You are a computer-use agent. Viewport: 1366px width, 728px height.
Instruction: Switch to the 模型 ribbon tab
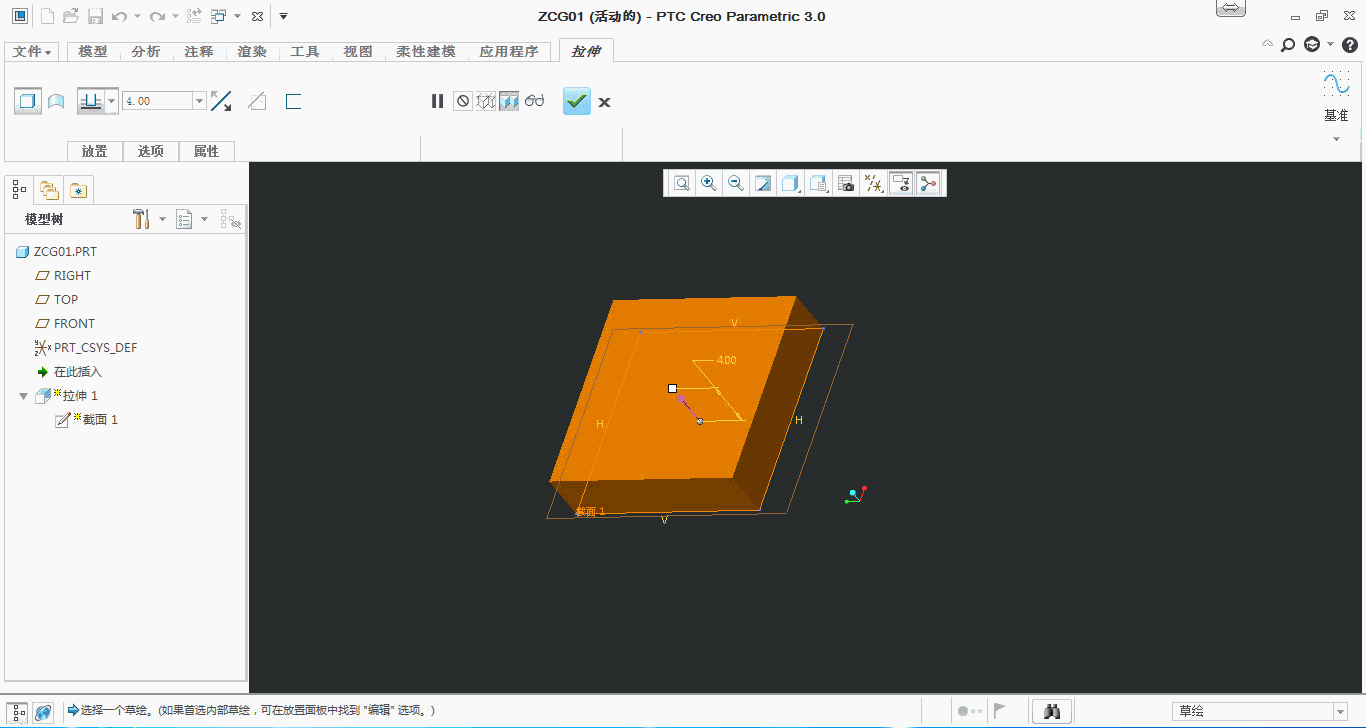tap(93, 52)
